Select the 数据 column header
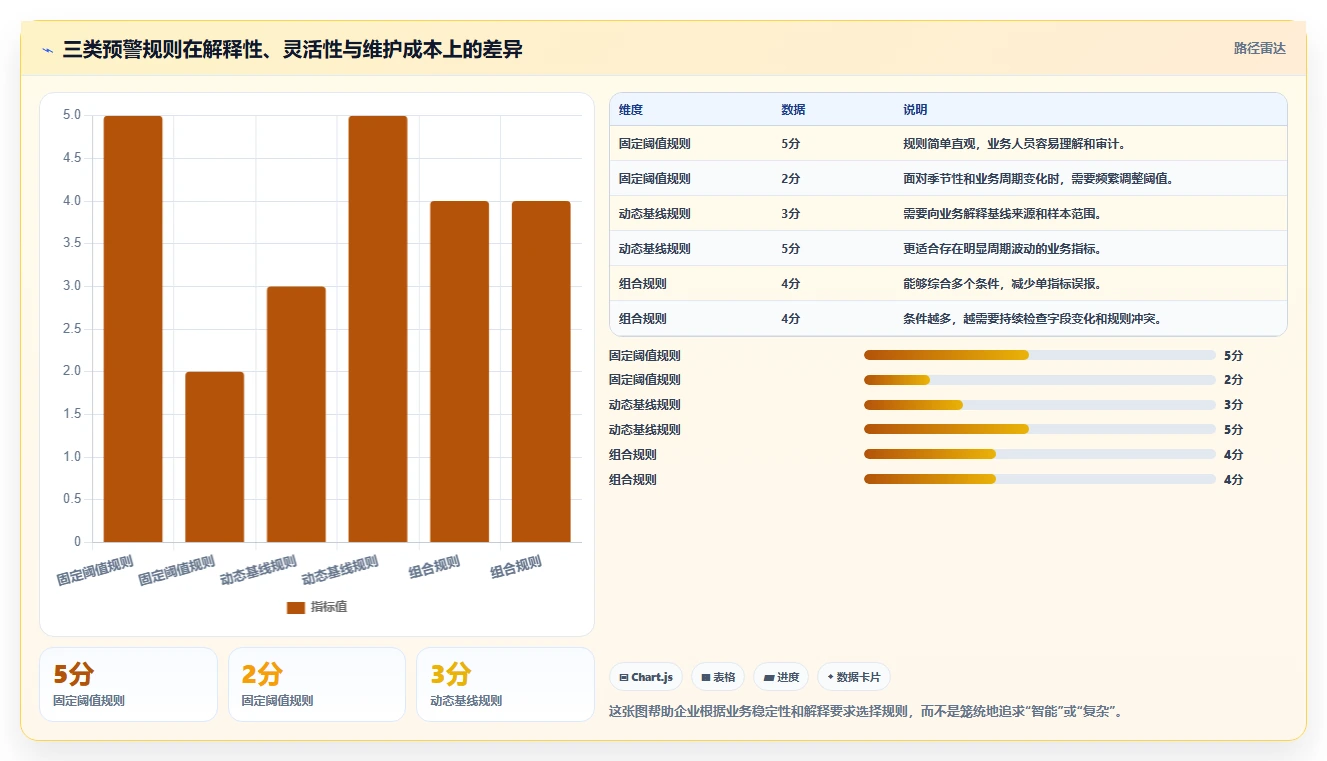 tap(793, 109)
